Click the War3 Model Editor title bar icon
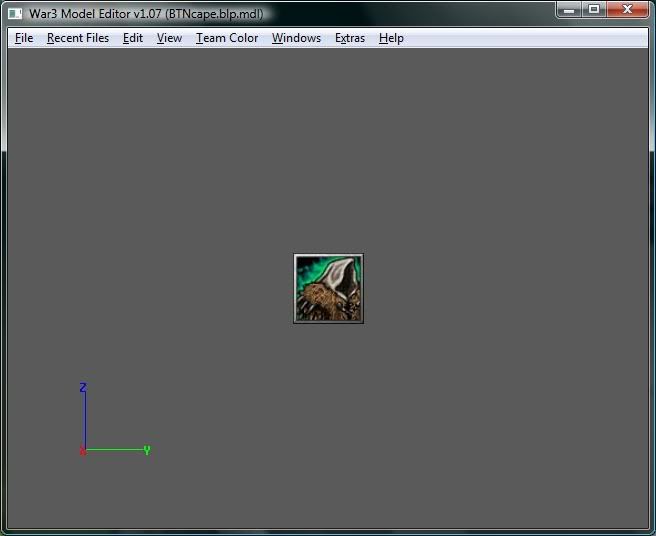This screenshot has width=656, height=536. (x=15, y=14)
